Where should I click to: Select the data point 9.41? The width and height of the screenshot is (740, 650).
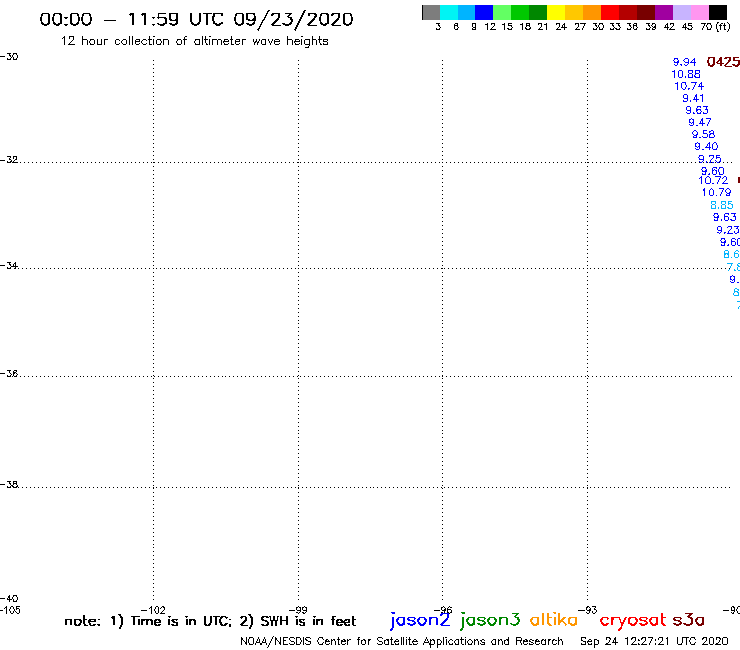pos(693,98)
